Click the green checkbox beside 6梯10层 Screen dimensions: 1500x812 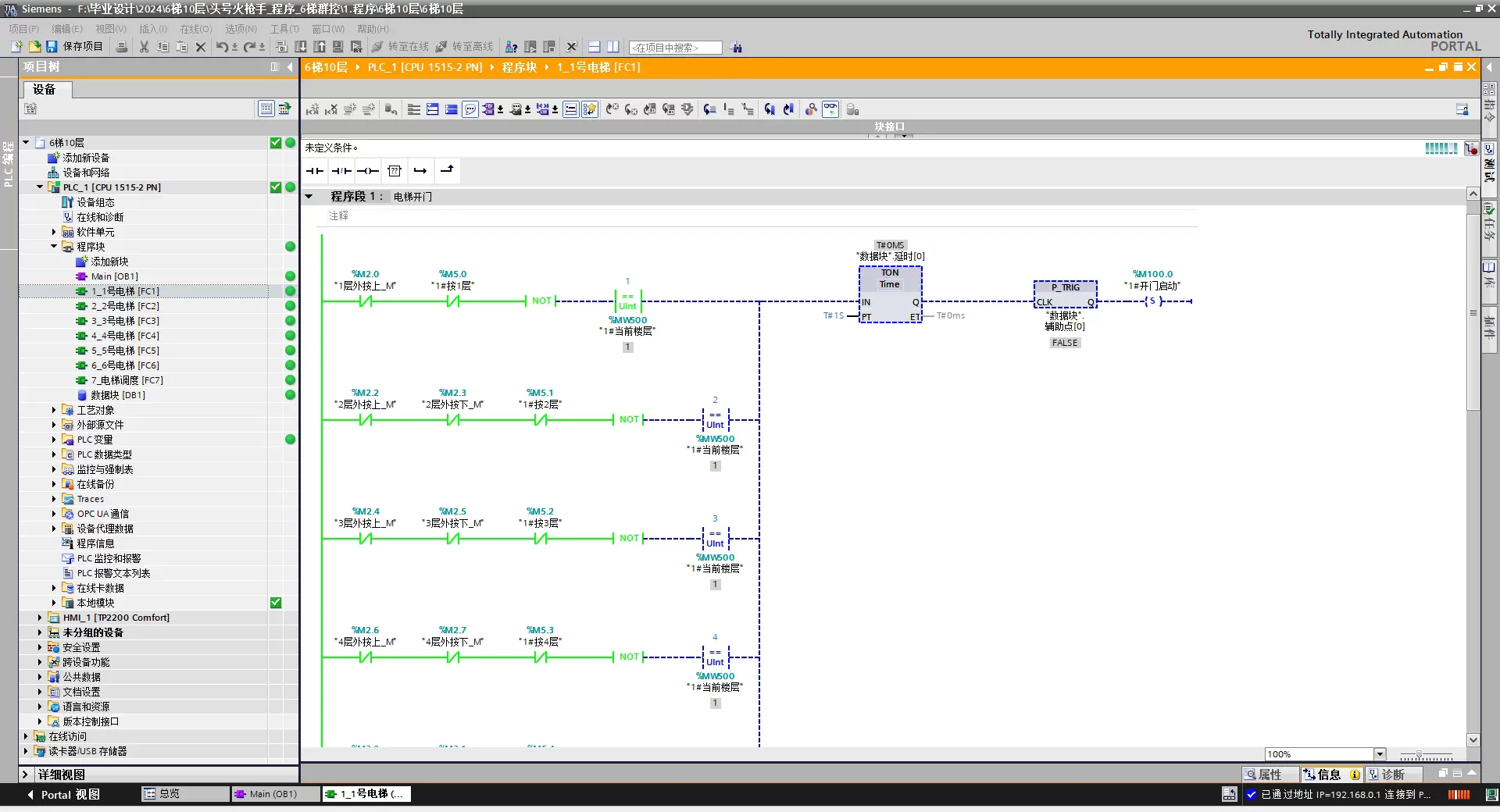click(x=276, y=143)
